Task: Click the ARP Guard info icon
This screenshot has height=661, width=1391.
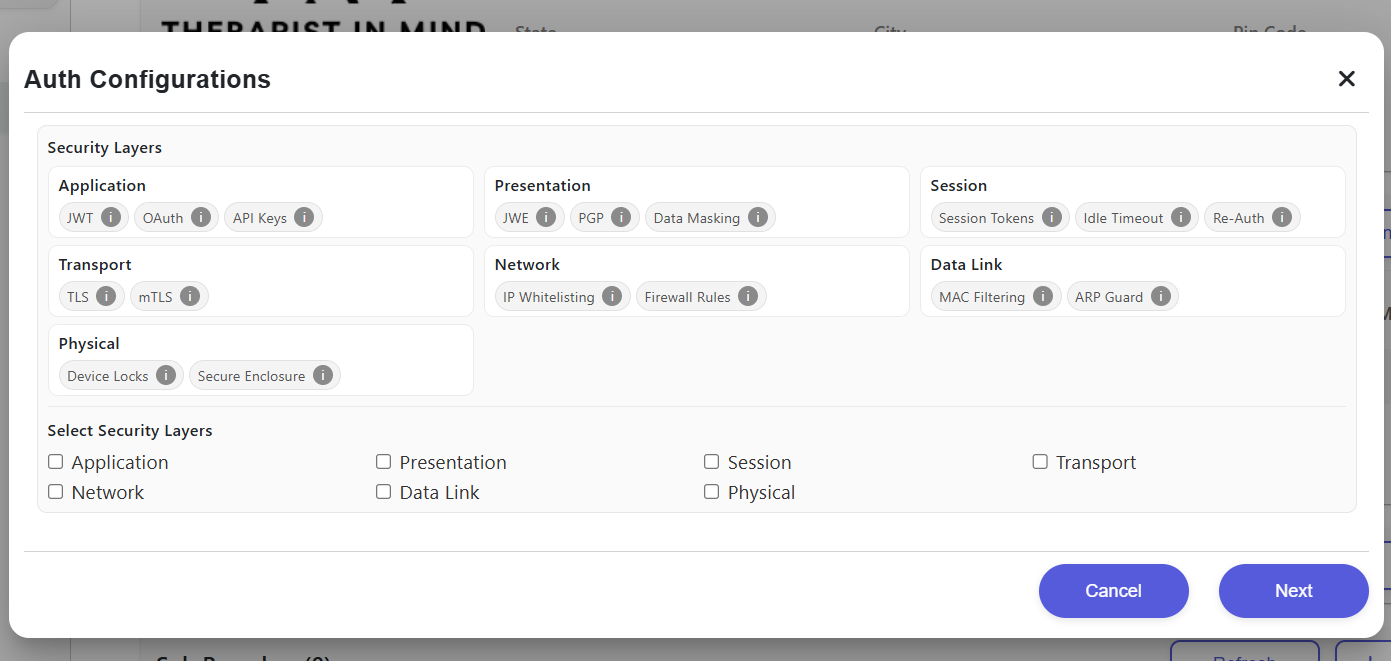Action: (1161, 296)
